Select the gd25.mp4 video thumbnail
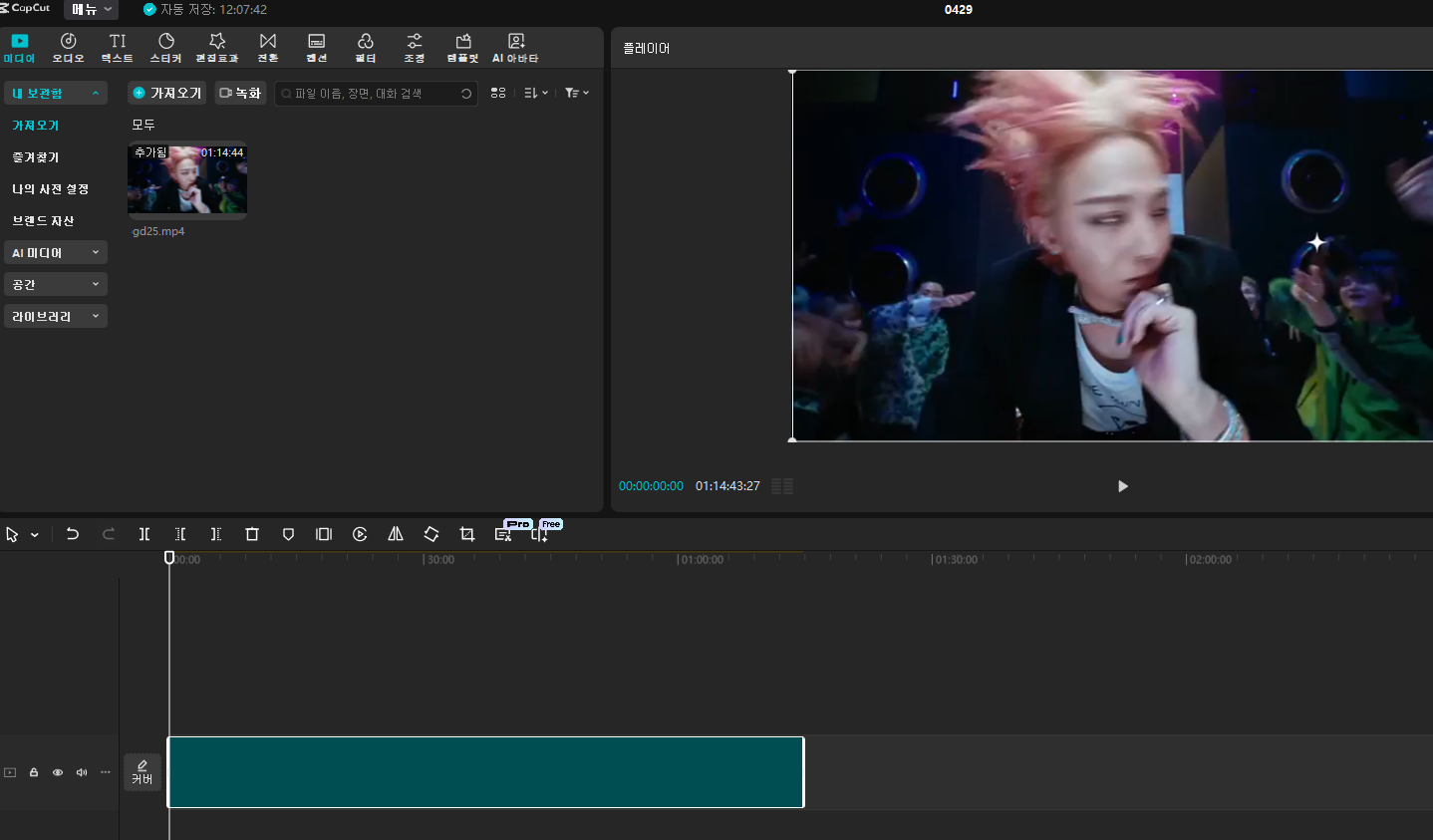Image resolution: width=1433 pixels, height=840 pixels. (187, 179)
